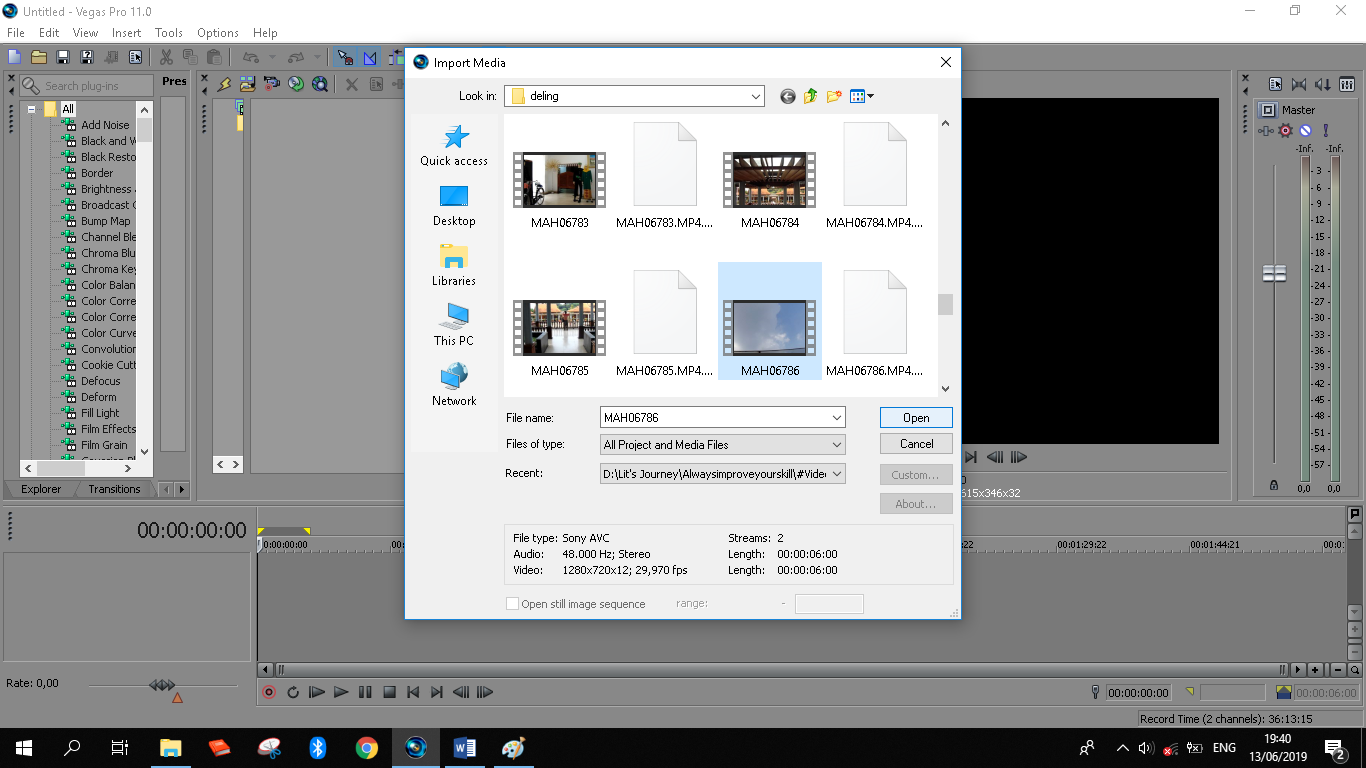Toggle Master bus output fader lock
Viewport: 1366px width, 768px height.
(x=1273, y=485)
